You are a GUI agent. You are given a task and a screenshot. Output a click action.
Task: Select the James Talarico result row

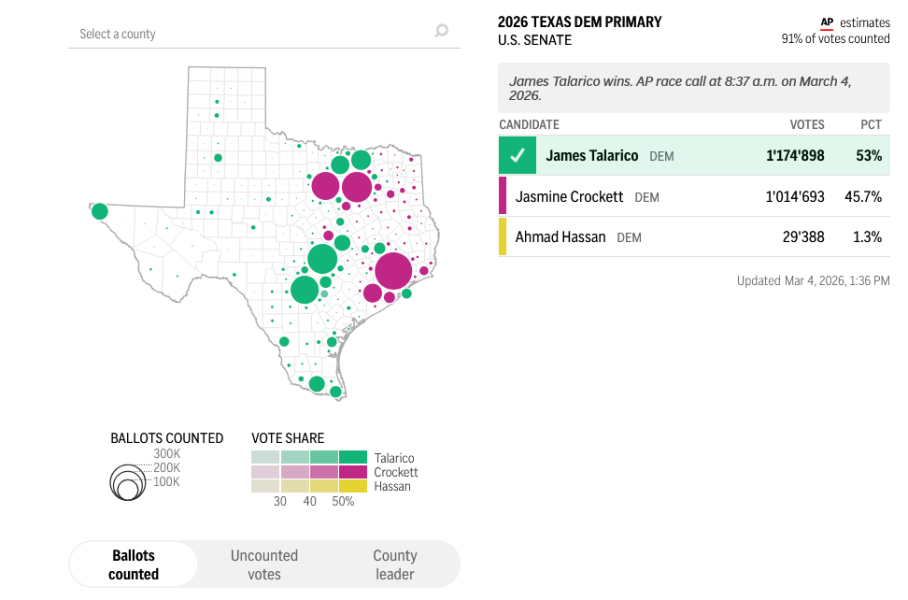693,156
